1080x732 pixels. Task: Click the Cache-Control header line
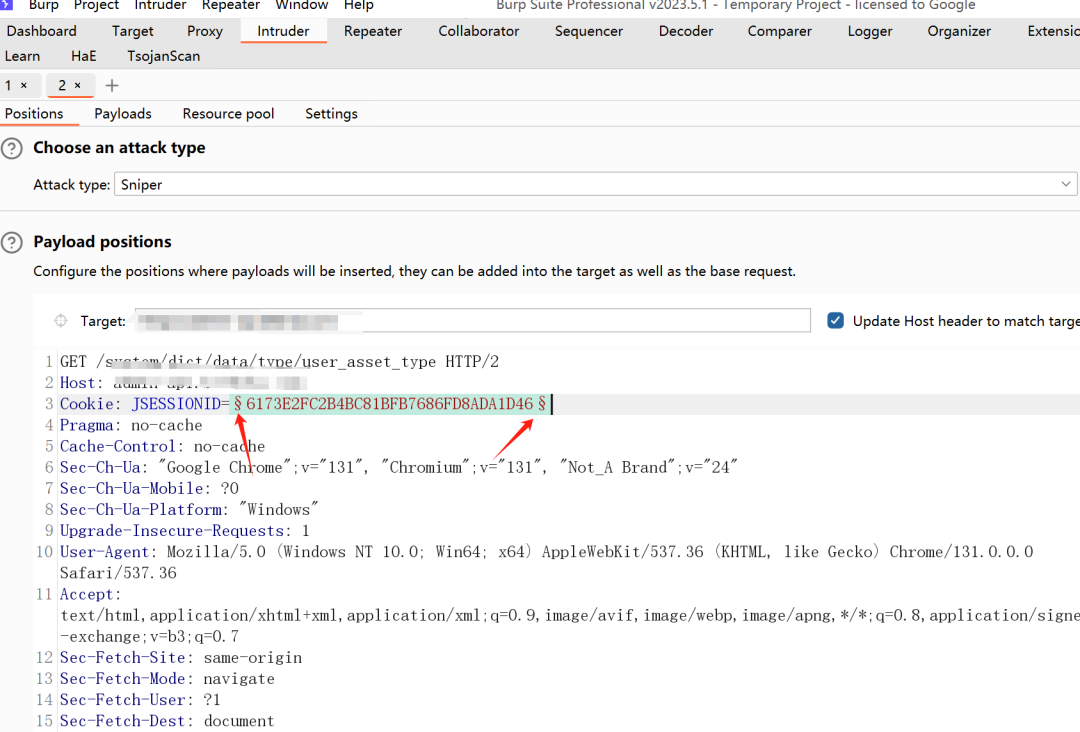(163, 447)
